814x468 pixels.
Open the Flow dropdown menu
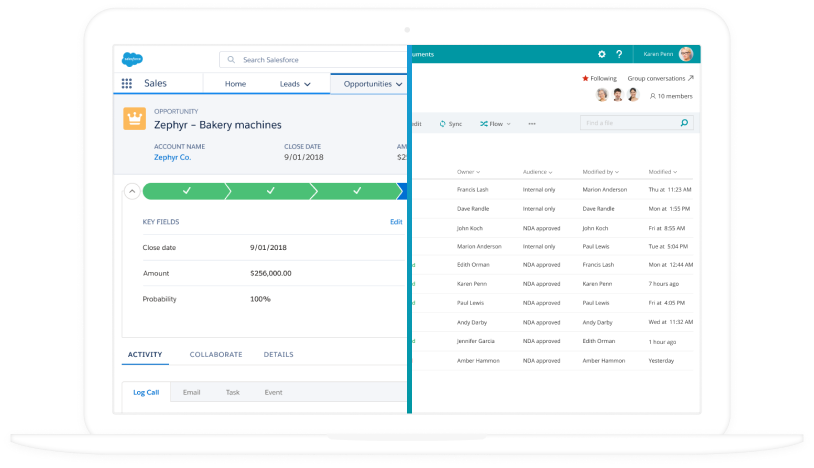(495, 124)
